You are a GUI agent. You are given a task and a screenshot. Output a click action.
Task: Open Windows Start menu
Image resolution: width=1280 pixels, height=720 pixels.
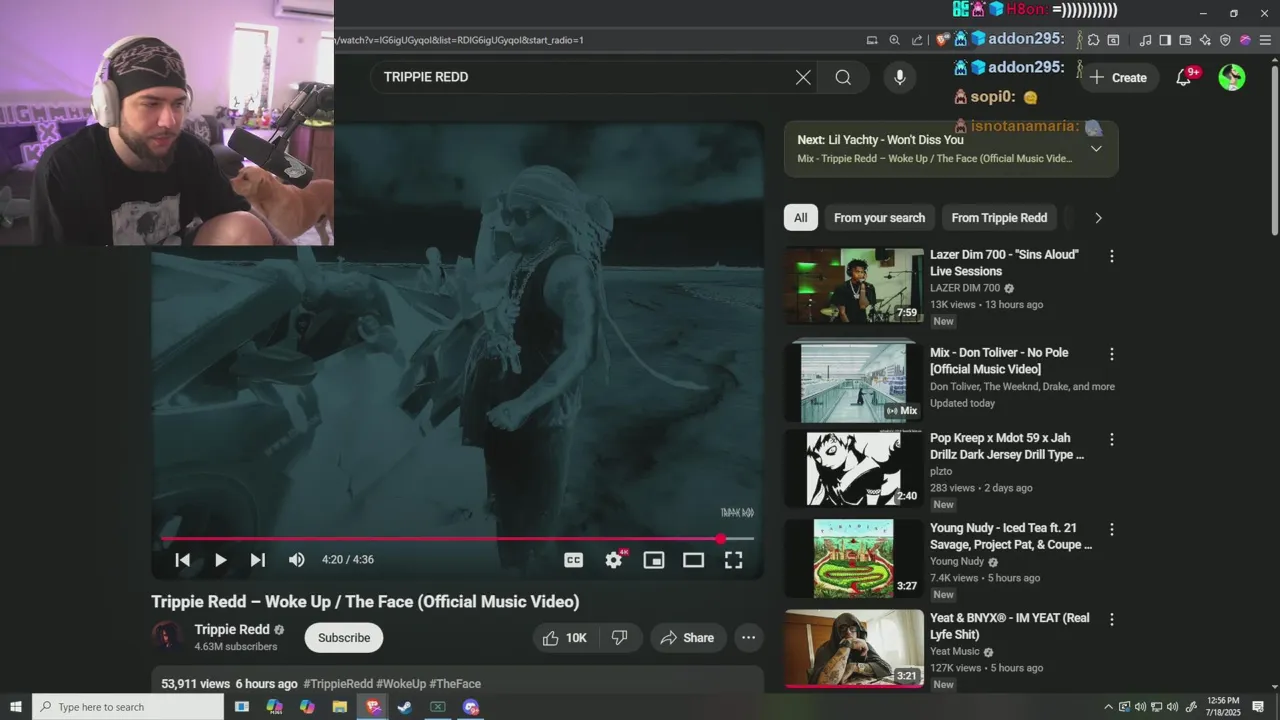(16, 707)
